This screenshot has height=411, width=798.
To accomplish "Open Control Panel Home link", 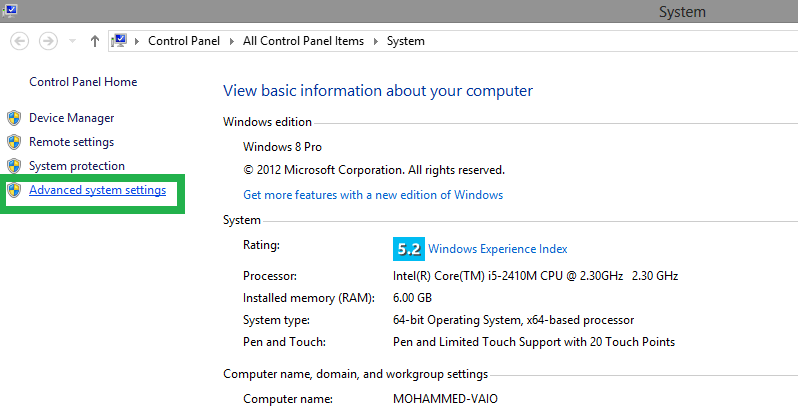I will [83, 82].
